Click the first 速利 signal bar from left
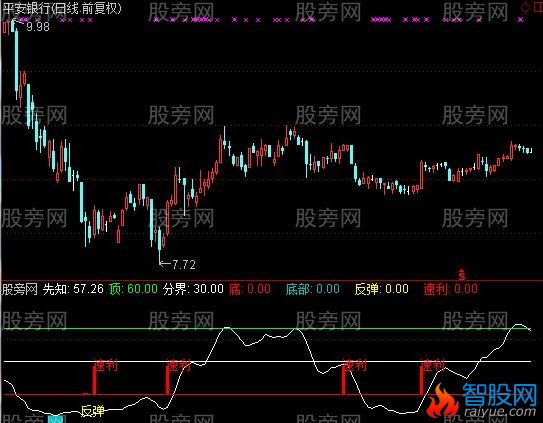 pyautogui.click(x=94, y=380)
